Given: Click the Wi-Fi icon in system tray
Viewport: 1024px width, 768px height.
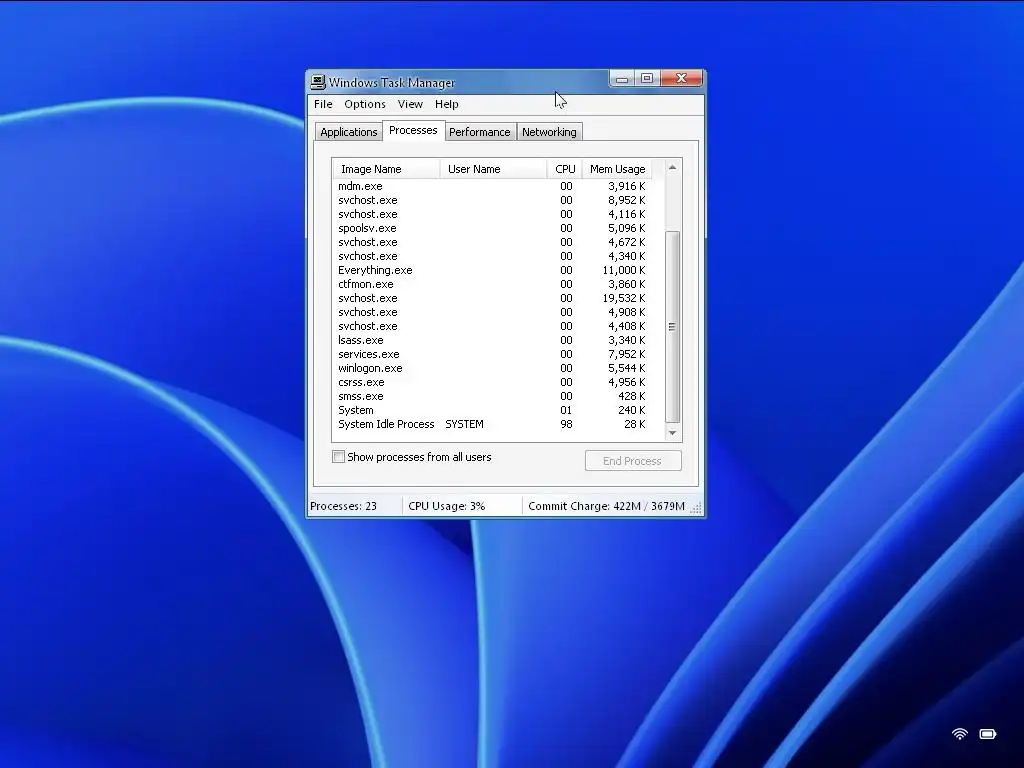Looking at the screenshot, I should tap(959, 734).
